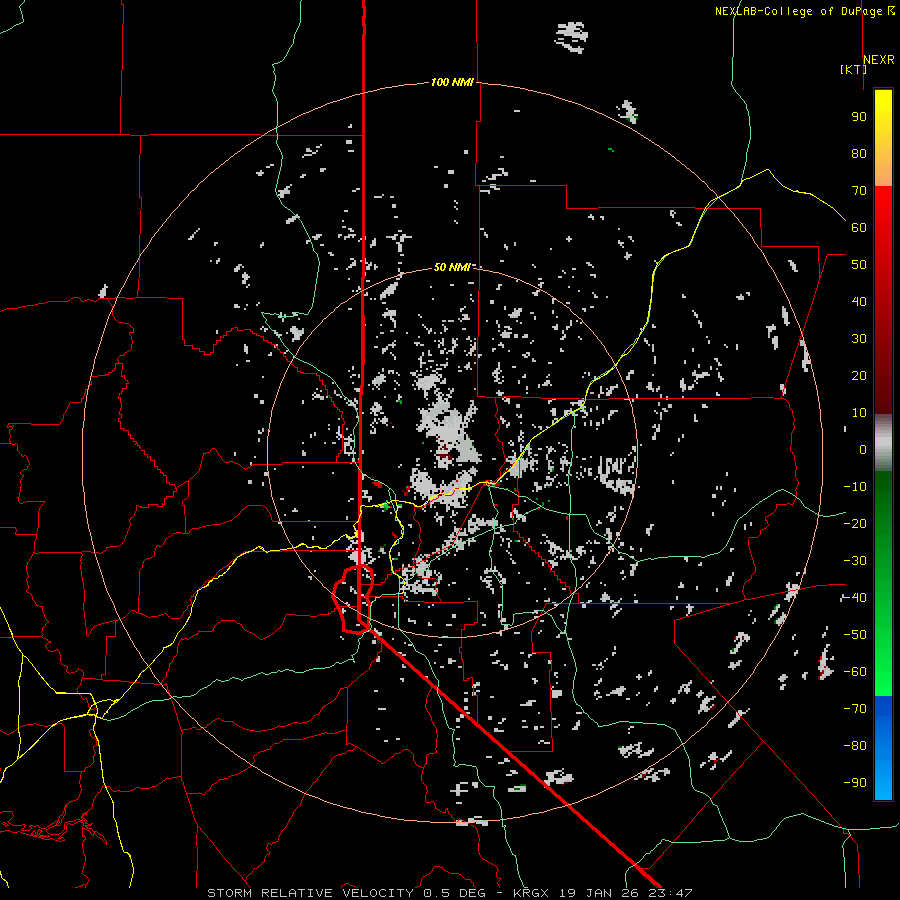Click the 20 value on the velocity scale
Screen dimensions: 900x900
pyautogui.click(x=859, y=376)
